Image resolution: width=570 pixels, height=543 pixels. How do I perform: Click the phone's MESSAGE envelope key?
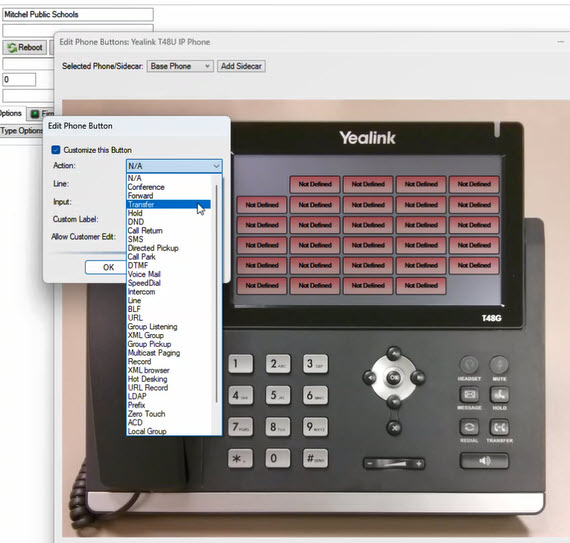click(x=469, y=394)
